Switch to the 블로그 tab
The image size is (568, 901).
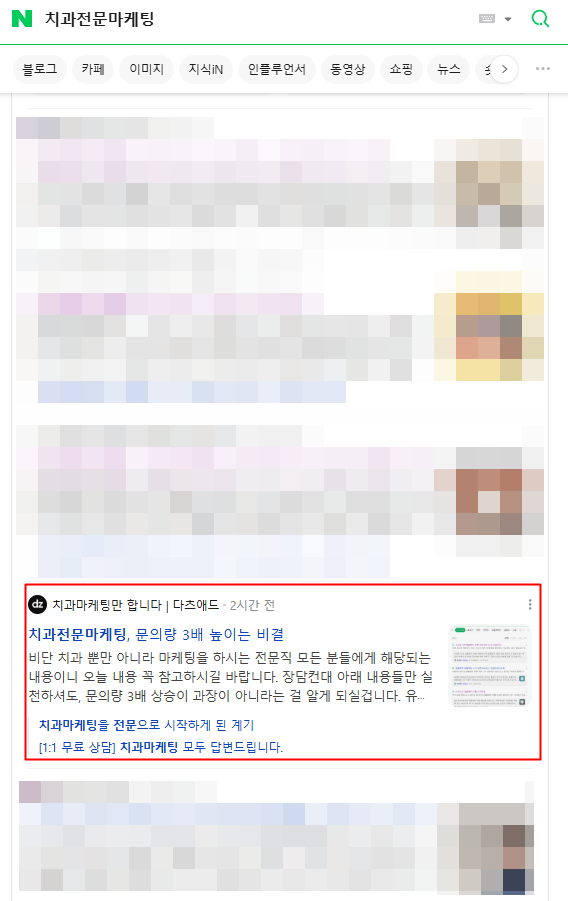(40, 70)
